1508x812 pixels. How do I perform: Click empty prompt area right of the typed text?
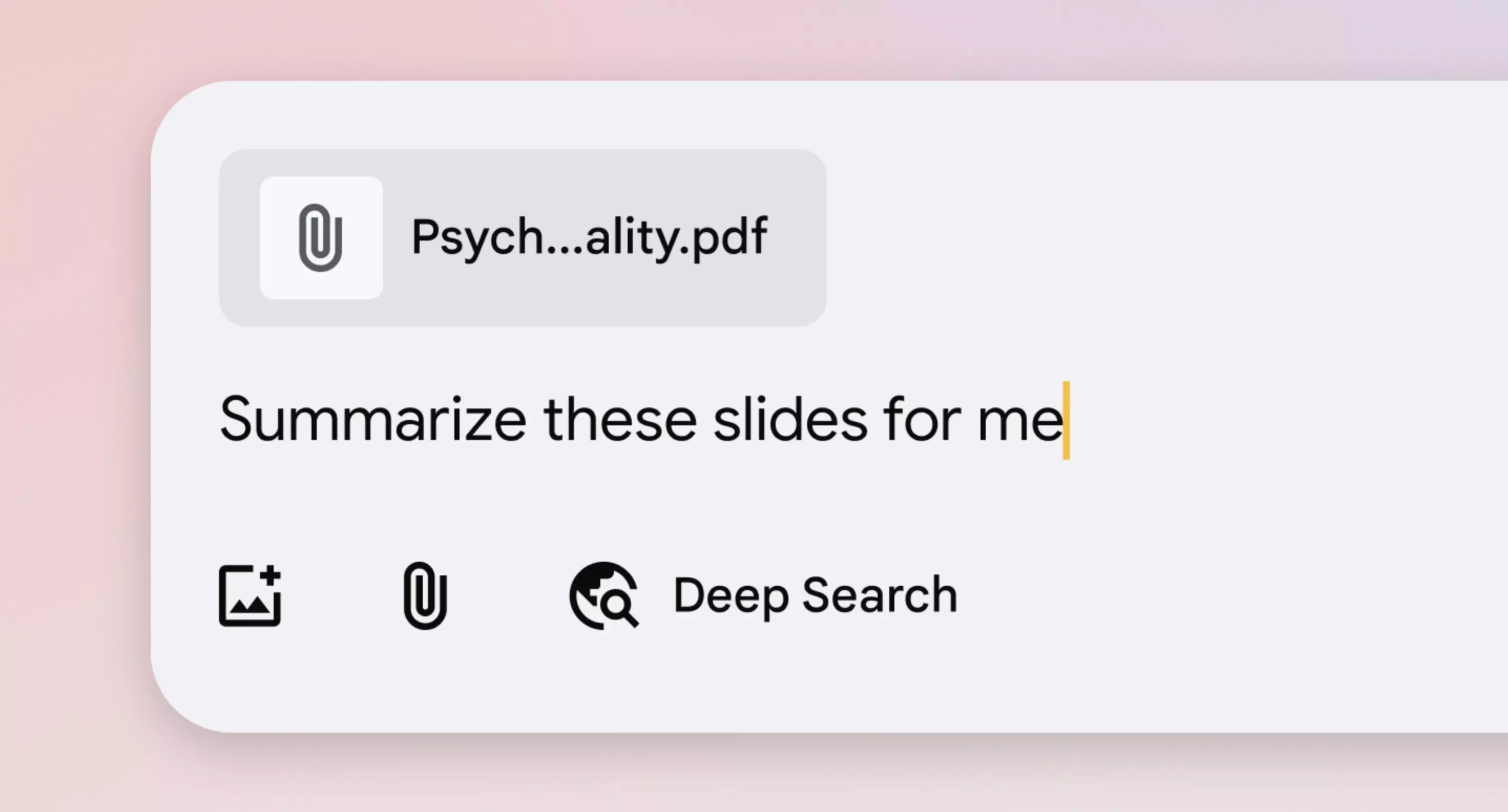tap(1288, 420)
